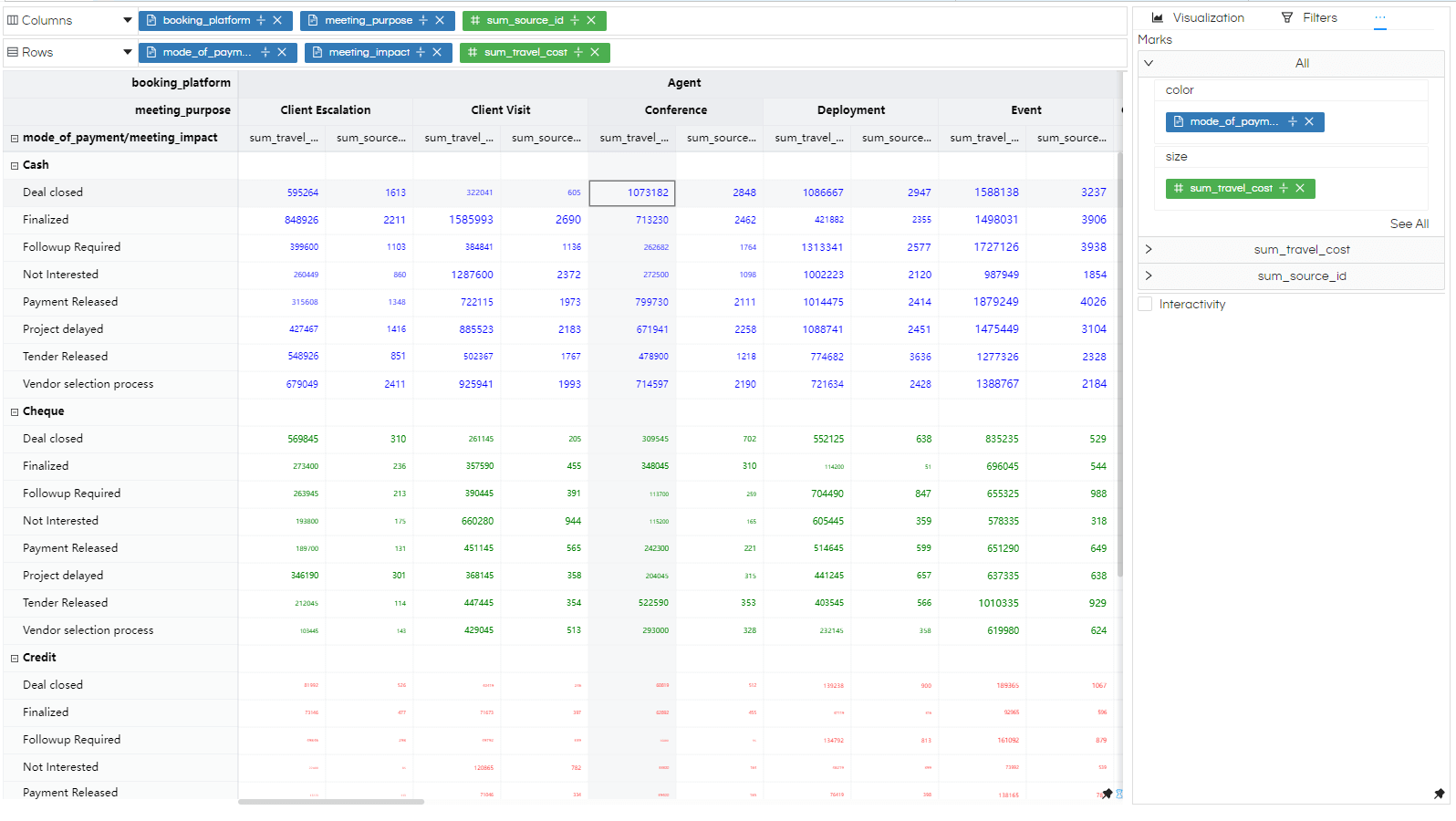Remove mode_of_payment pill from Rows
The height and width of the screenshot is (821, 1456).
[282, 52]
